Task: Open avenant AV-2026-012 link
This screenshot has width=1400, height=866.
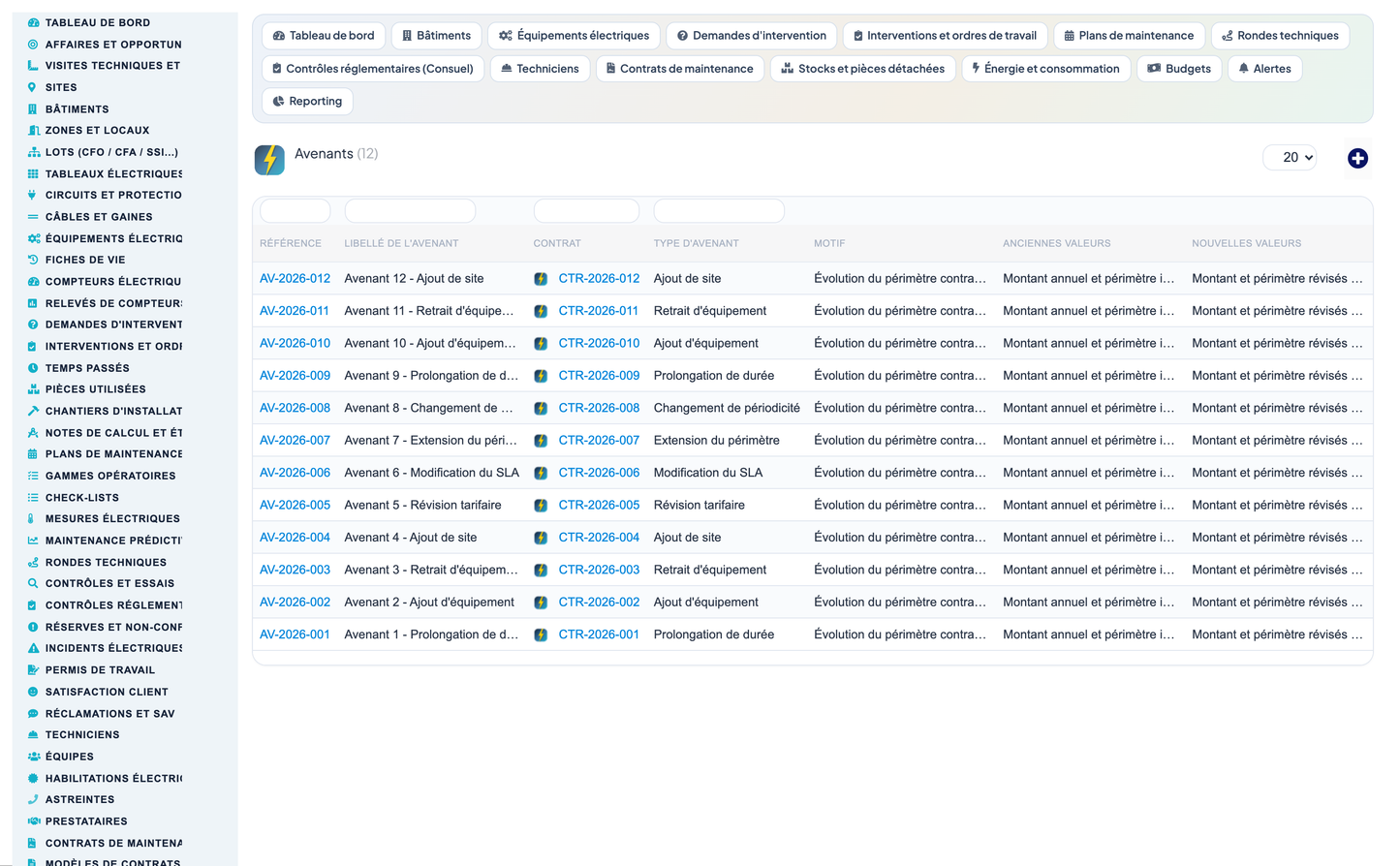Action: click(295, 279)
